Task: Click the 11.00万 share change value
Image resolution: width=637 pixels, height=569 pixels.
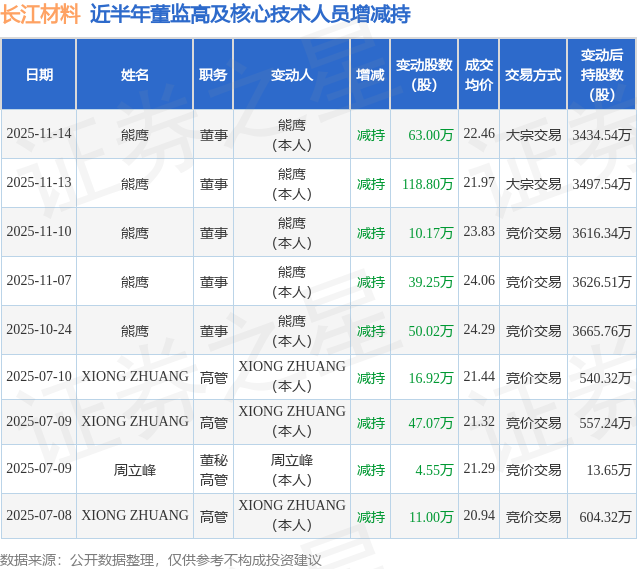Action: click(431, 517)
